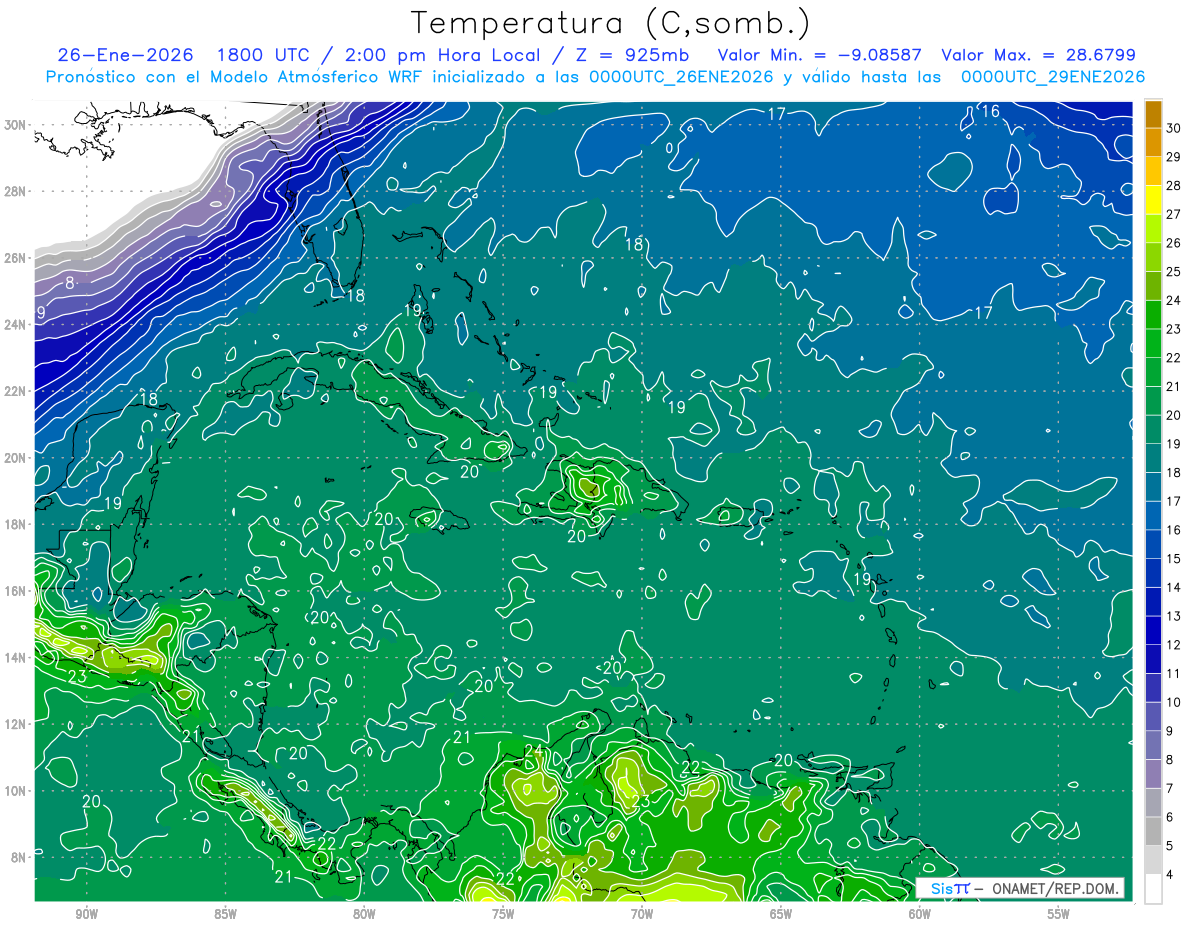Click the color scale label "27"

(x=1175, y=214)
